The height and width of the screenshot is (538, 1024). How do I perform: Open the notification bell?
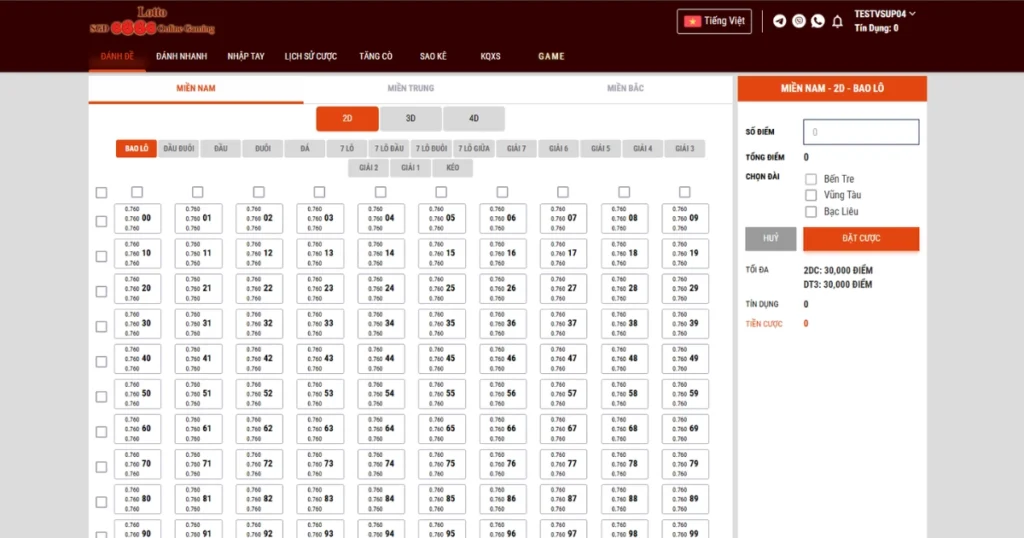click(837, 22)
